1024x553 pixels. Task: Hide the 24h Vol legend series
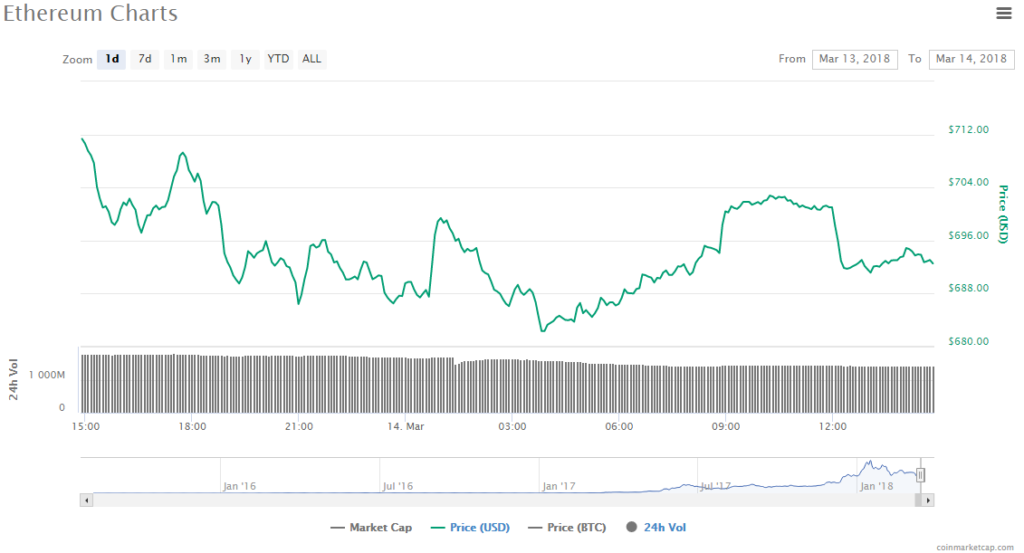coord(656,527)
